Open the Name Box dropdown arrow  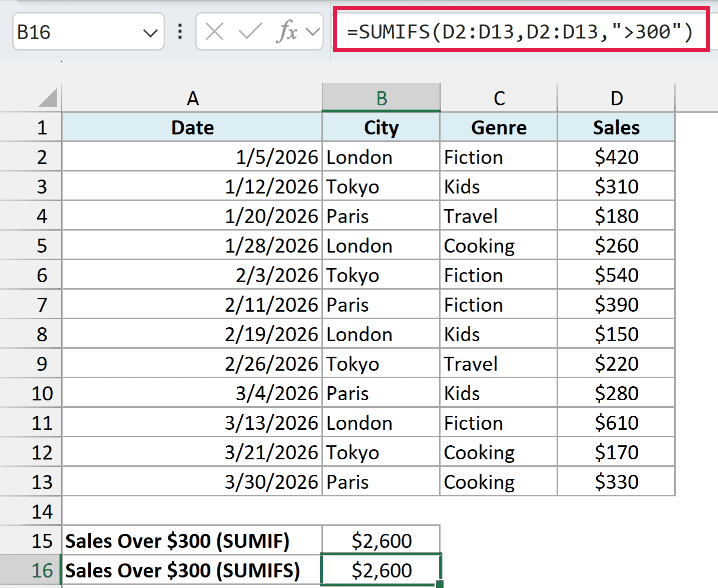coord(150,33)
